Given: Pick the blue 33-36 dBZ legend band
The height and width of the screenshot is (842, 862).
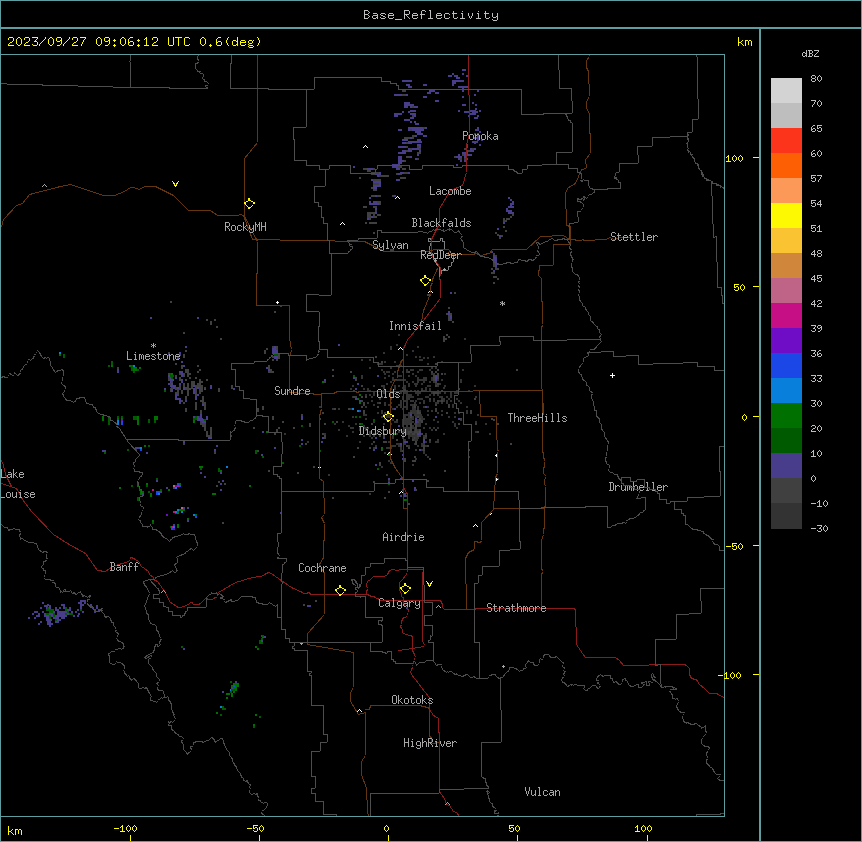Looking at the screenshot, I should coord(786,365).
